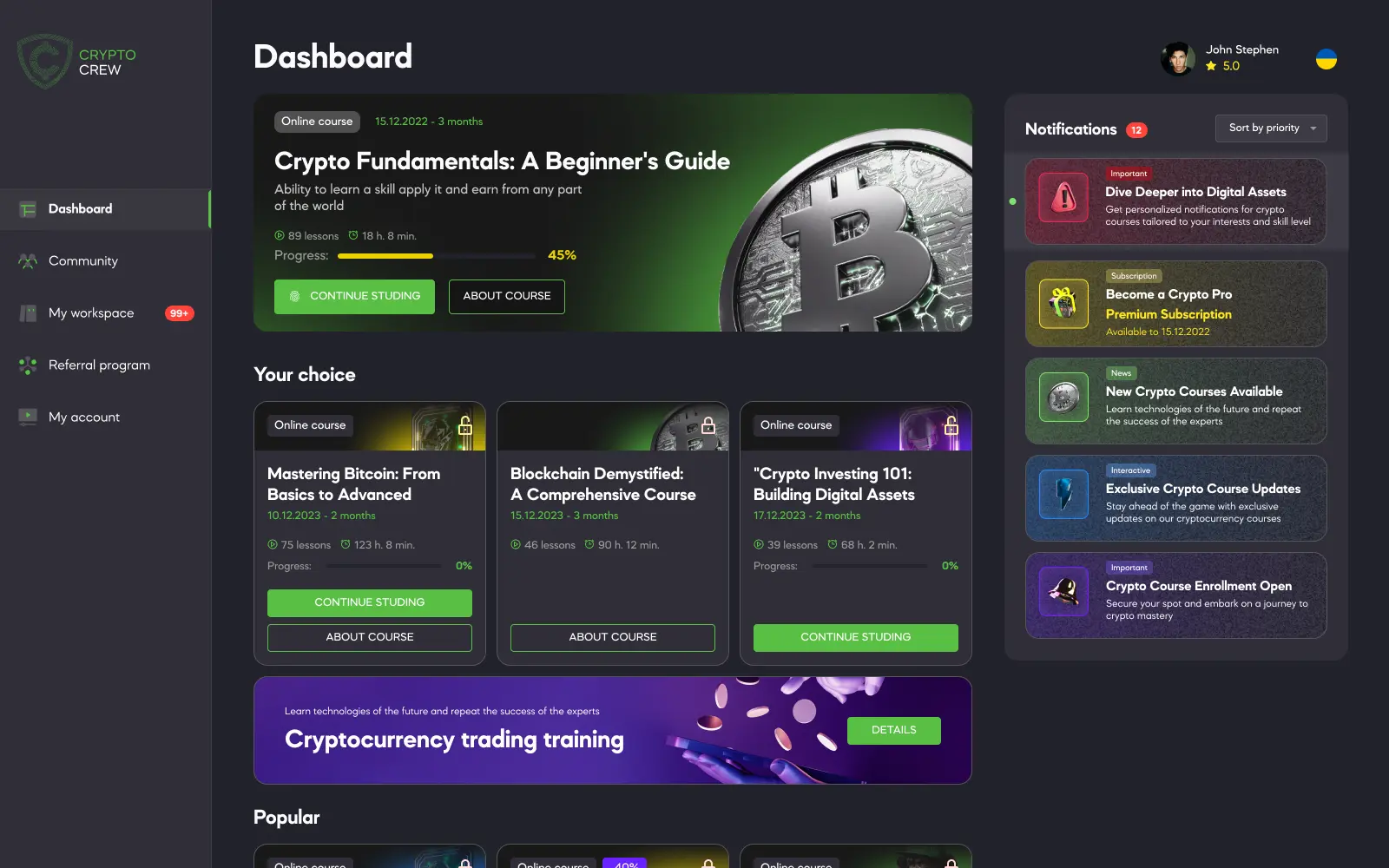
Task: Click the Crypto Fundamentals progress bar
Action: [x=436, y=256]
